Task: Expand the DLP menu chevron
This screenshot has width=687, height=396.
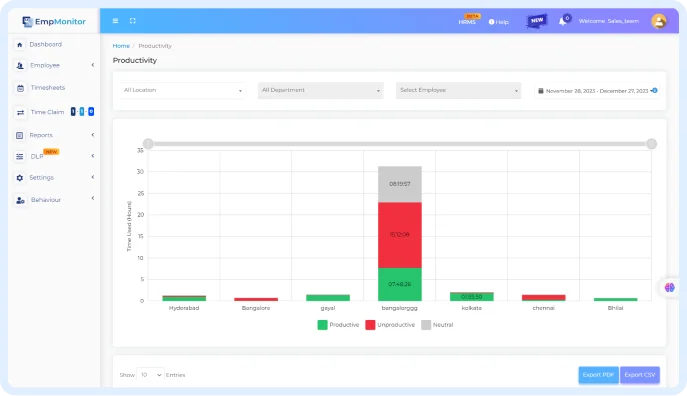Action: click(x=92, y=156)
